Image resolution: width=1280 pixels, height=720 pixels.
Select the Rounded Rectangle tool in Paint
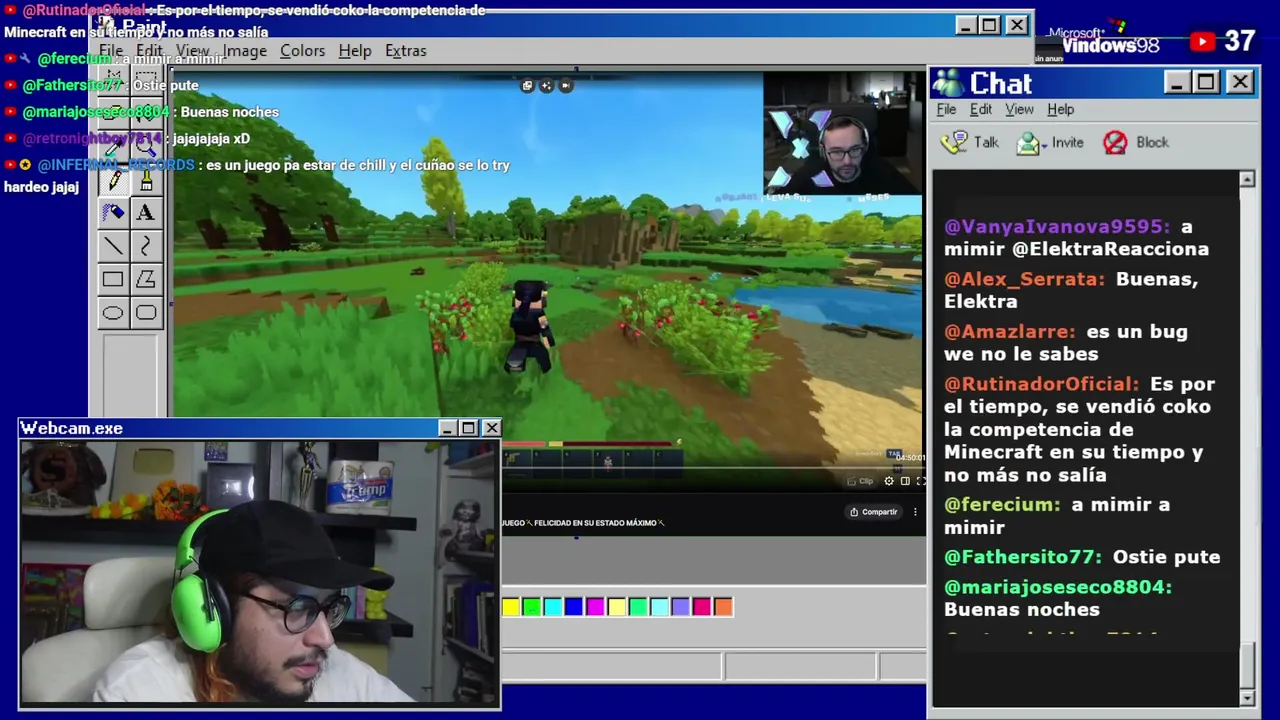146,313
